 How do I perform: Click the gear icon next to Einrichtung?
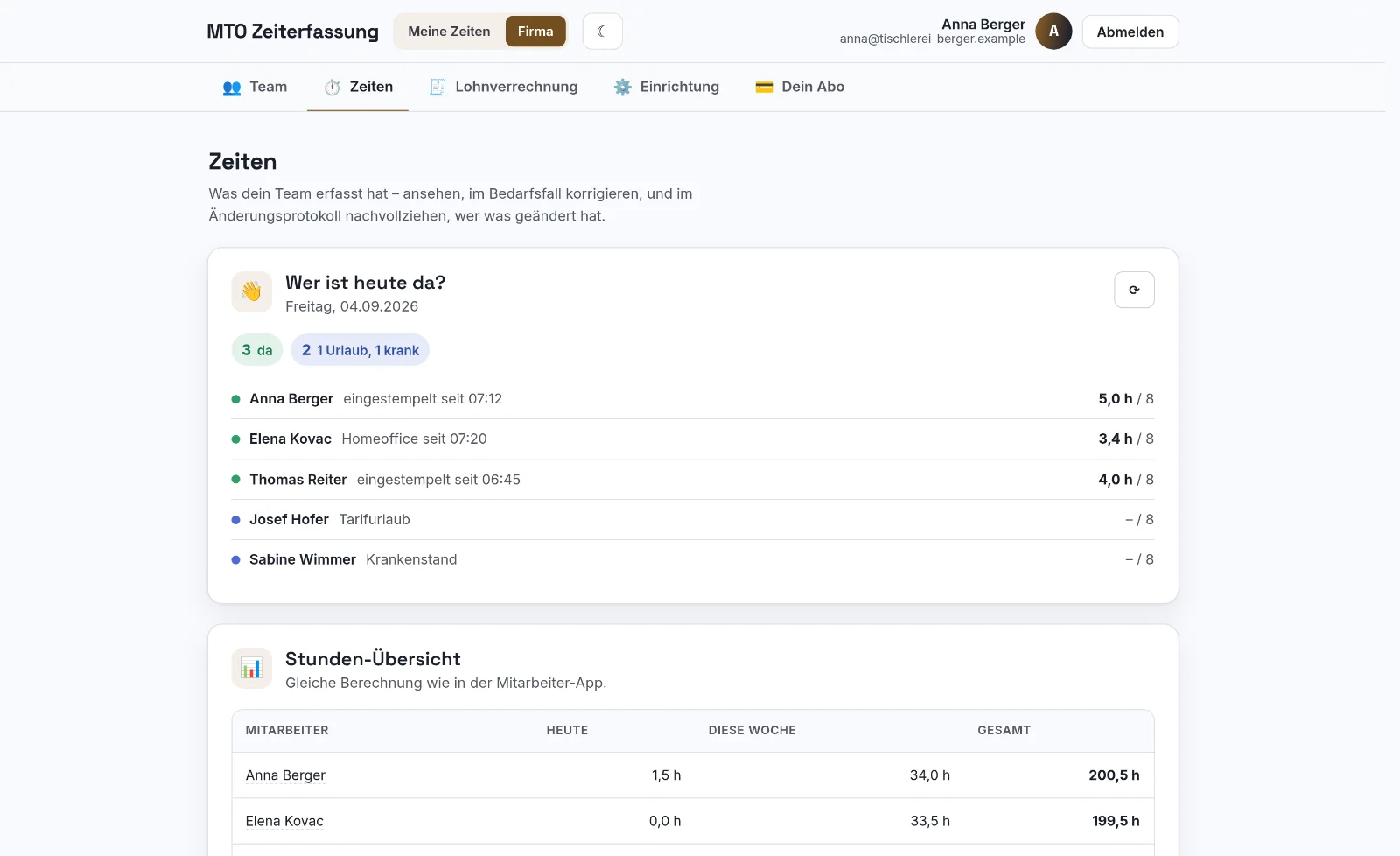coord(623,88)
